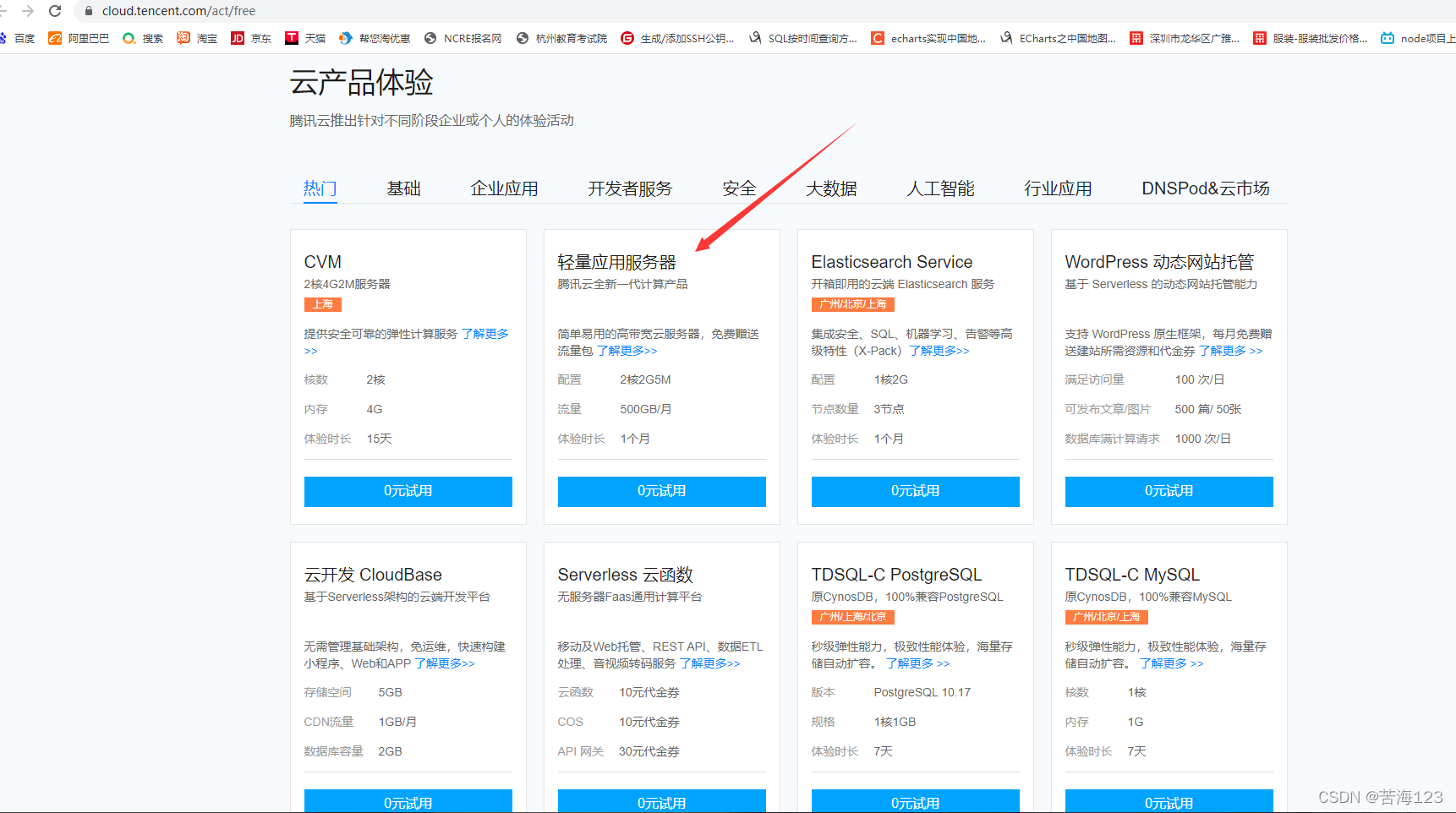Click 0元试用 for WordPress 动态网站托管

tap(1169, 492)
